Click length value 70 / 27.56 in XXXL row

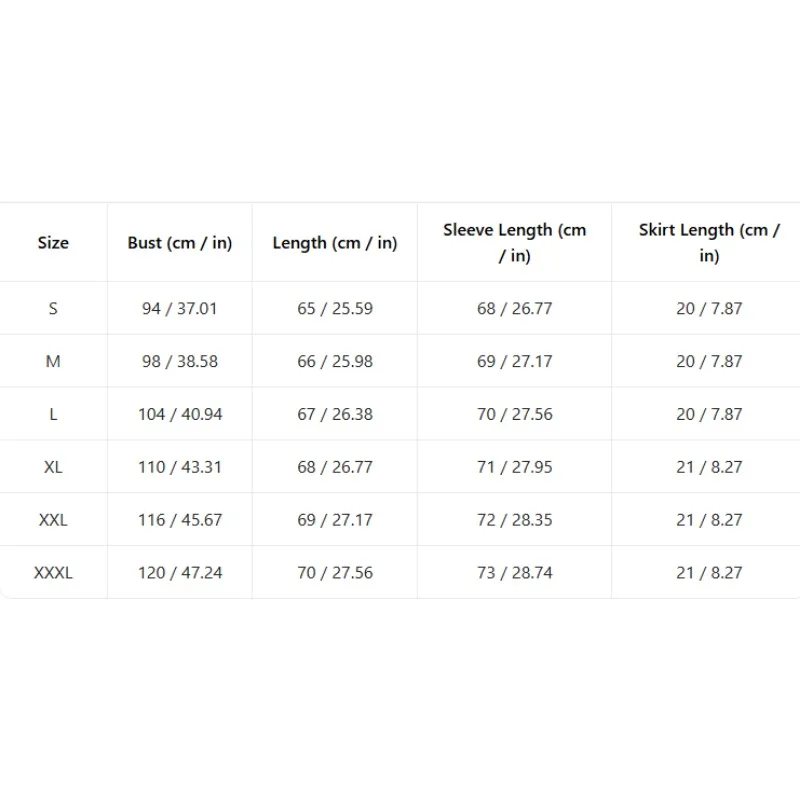tap(335, 573)
